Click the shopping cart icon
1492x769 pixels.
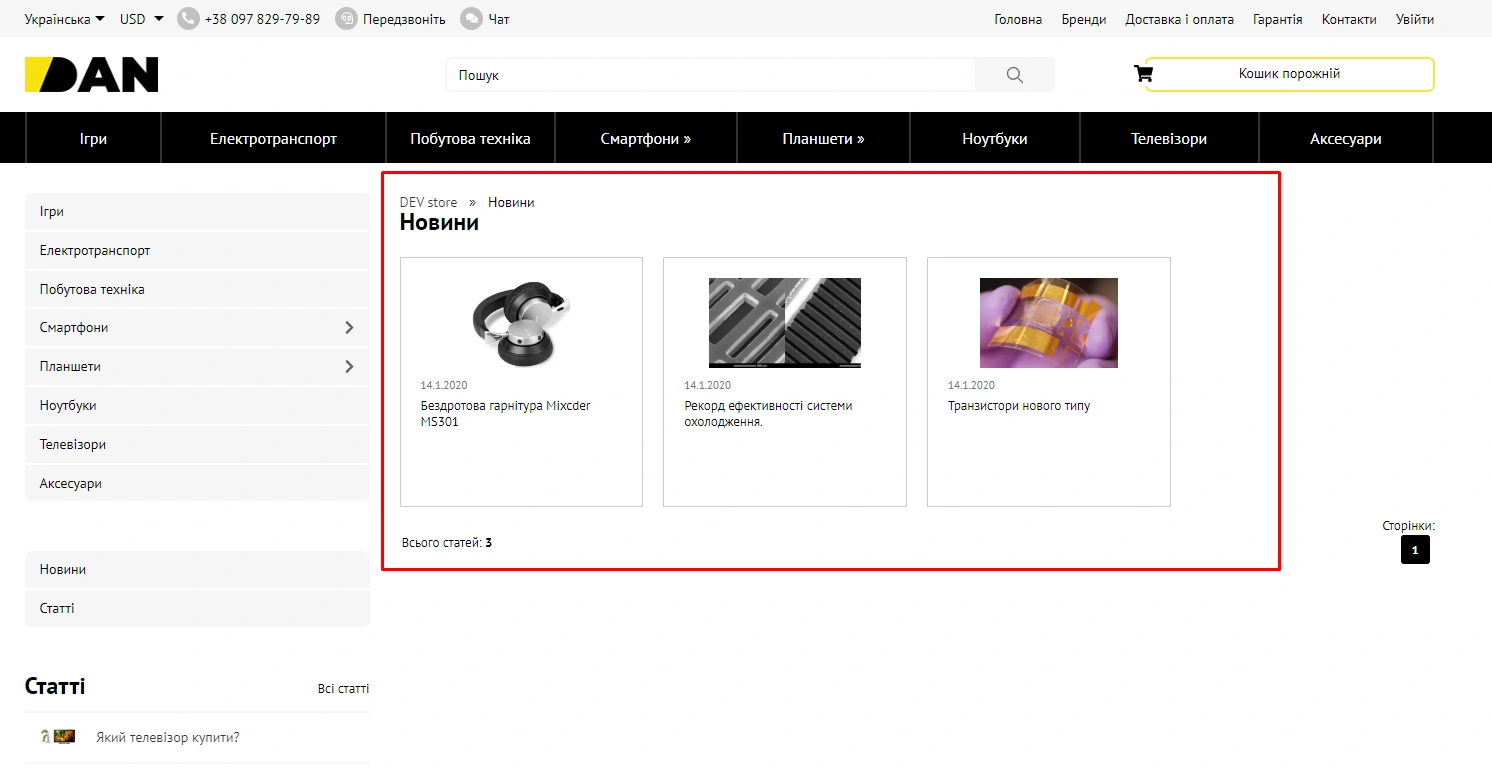(1143, 74)
